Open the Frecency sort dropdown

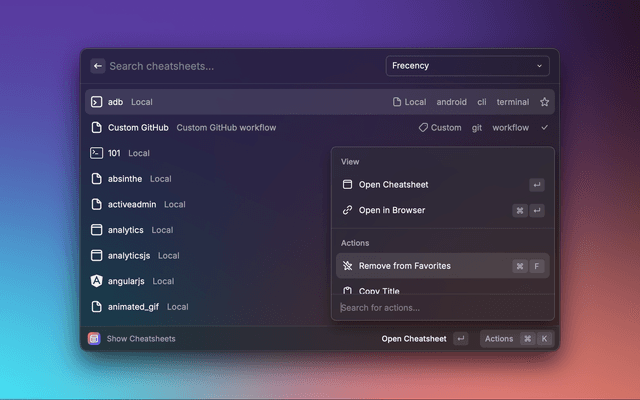click(467, 66)
